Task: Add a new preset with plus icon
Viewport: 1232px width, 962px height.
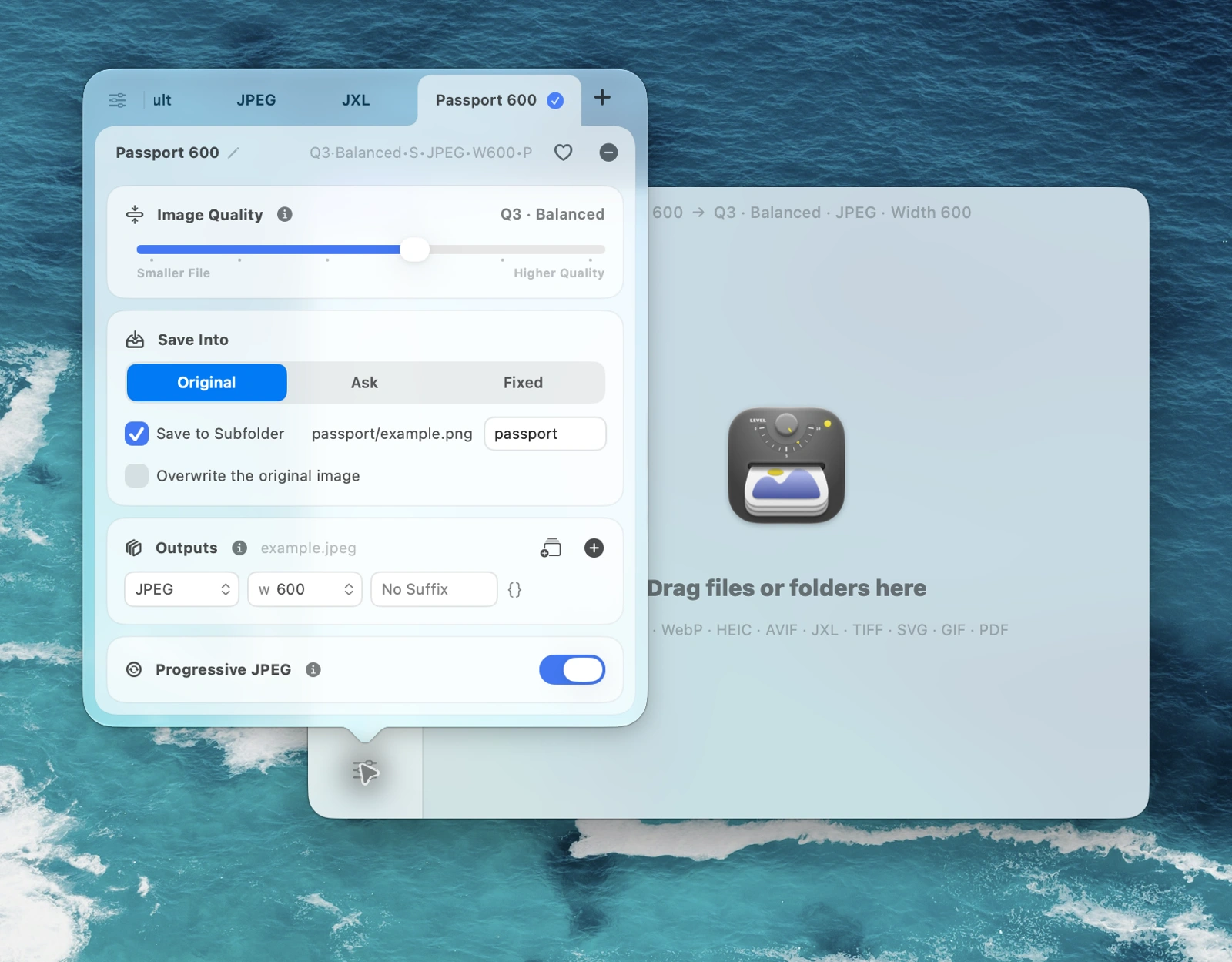Action: [602, 97]
